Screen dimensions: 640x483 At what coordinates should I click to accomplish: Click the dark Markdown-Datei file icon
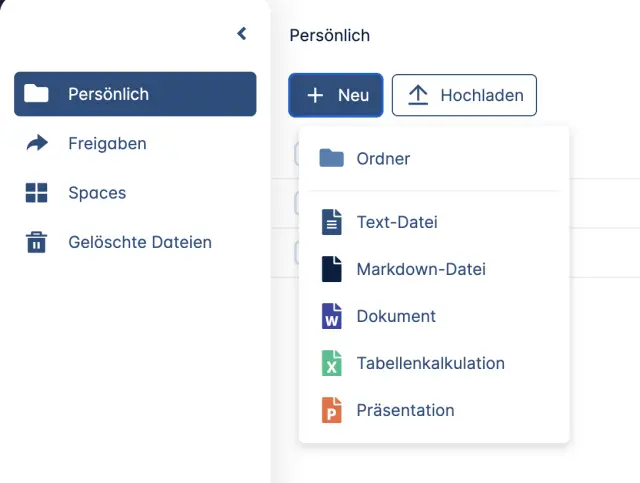[331, 269]
